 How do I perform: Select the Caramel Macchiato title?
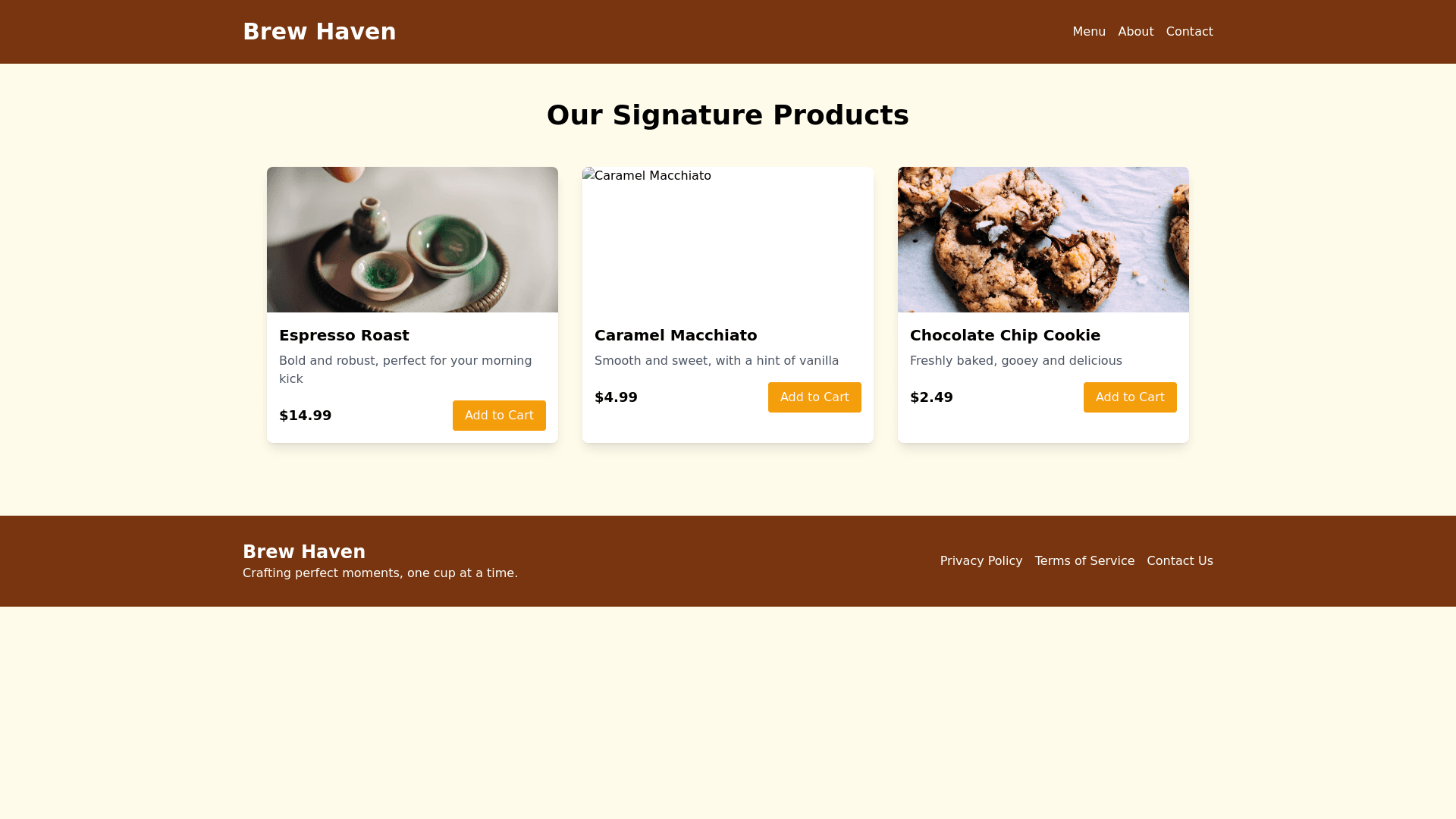(x=676, y=335)
